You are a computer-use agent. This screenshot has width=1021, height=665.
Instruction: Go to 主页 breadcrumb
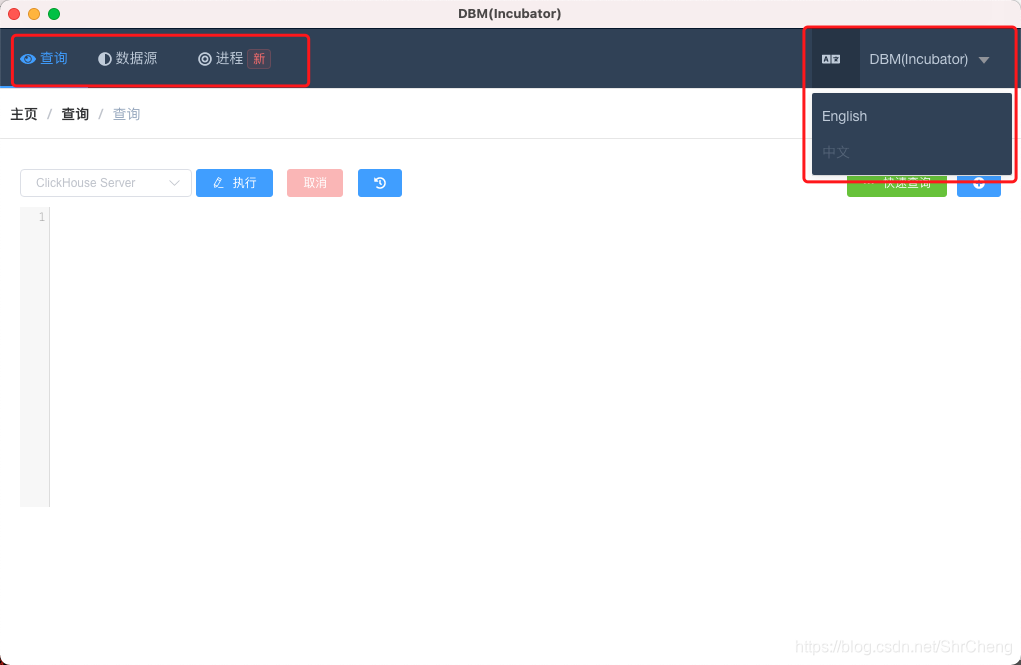point(24,114)
